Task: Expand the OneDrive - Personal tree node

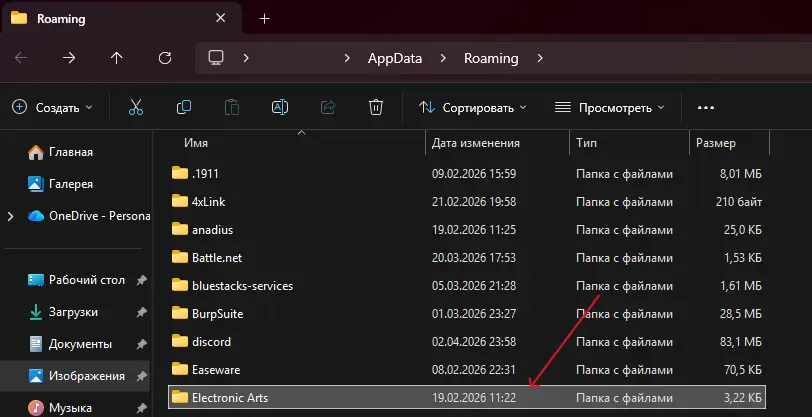Action: click(10, 217)
